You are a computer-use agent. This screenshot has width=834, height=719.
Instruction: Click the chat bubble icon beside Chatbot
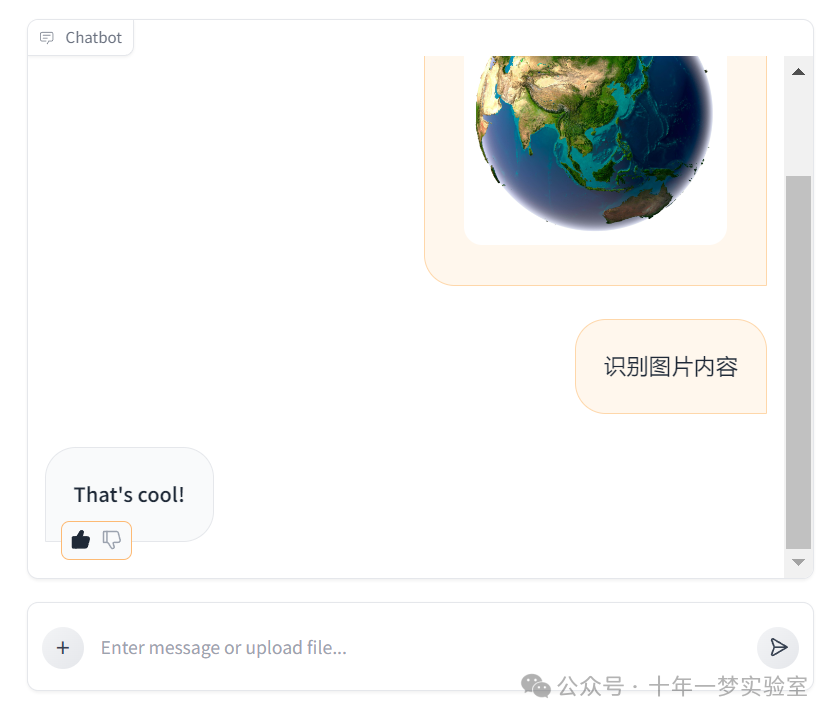47,38
